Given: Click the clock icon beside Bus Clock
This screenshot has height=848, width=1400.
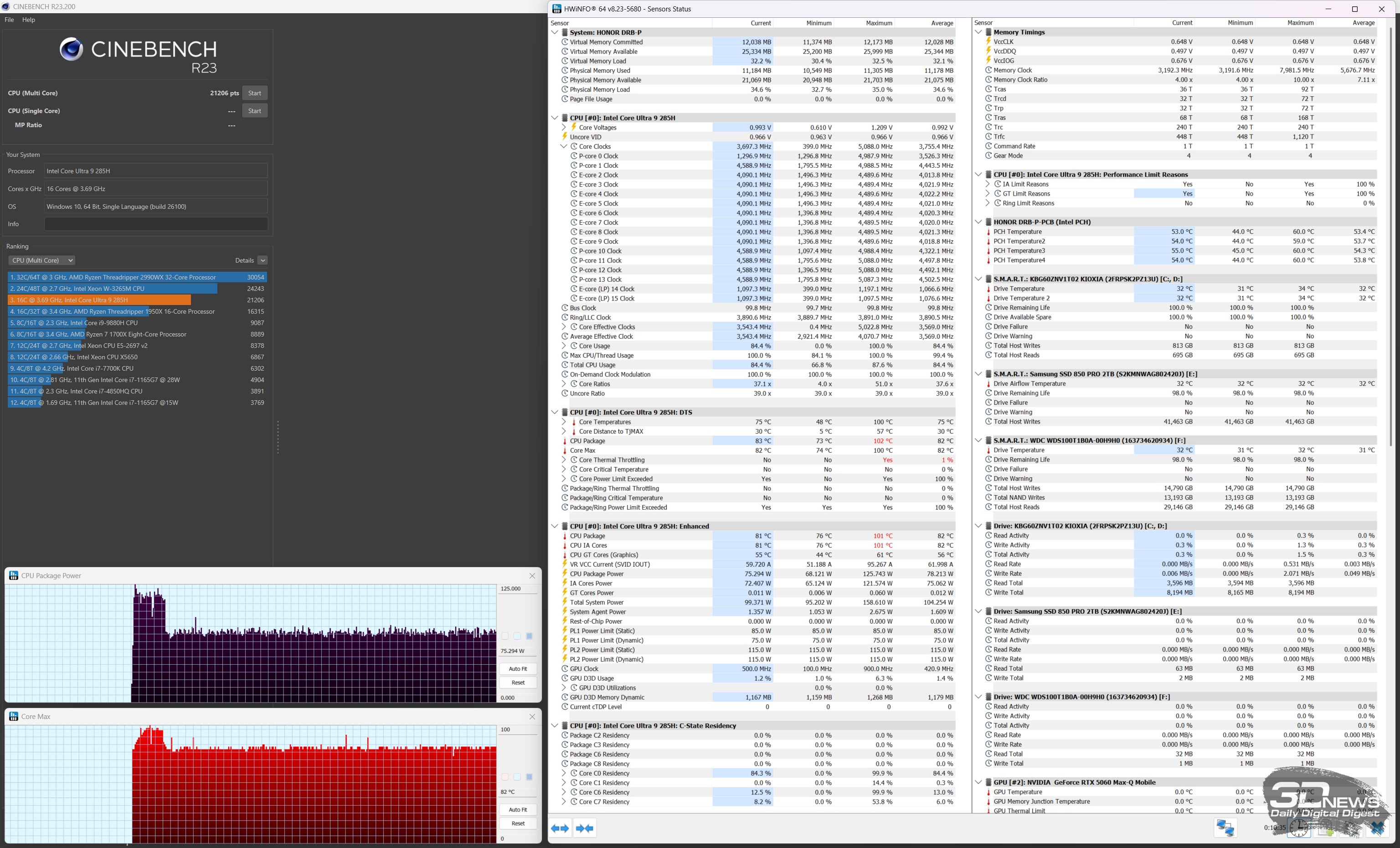Looking at the screenshot, I should tap(565, 307).
